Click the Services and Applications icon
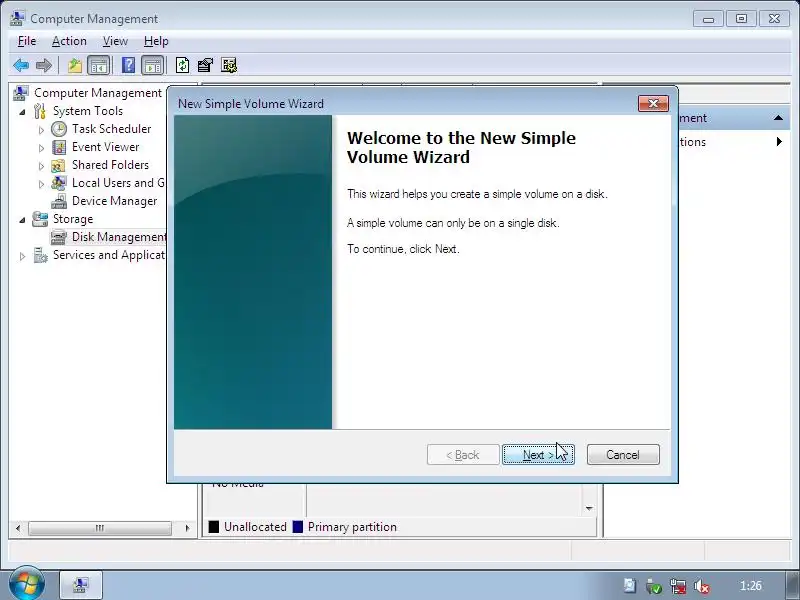Image resolution: width=800 pixels, height=600 pixels. 40,255
